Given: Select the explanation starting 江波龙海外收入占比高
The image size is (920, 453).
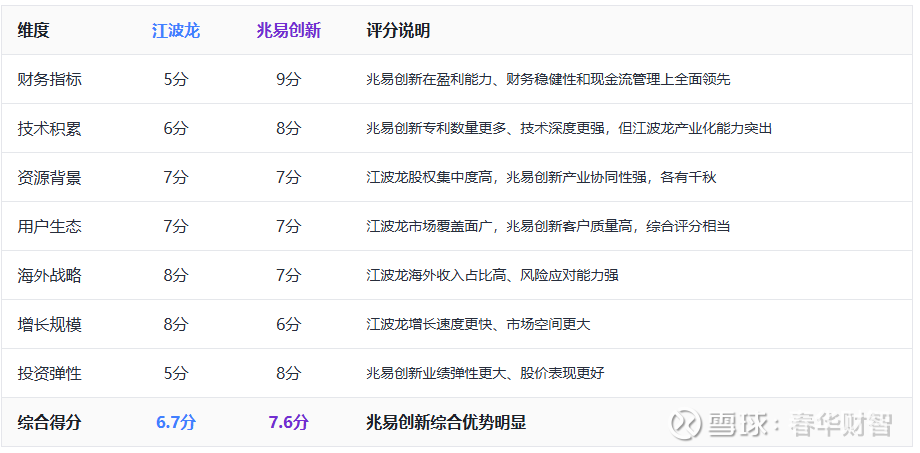Looking at the screenshot, I should (492, 275).
